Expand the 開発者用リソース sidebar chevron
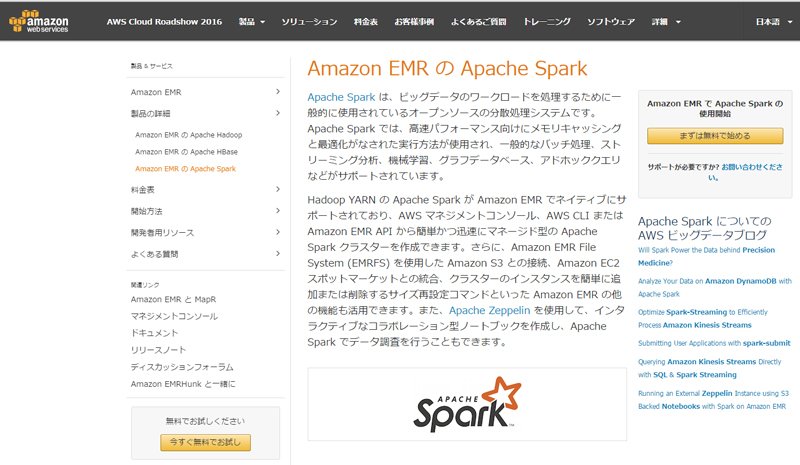This screenshot has height=465, width=800. [278, 232]
